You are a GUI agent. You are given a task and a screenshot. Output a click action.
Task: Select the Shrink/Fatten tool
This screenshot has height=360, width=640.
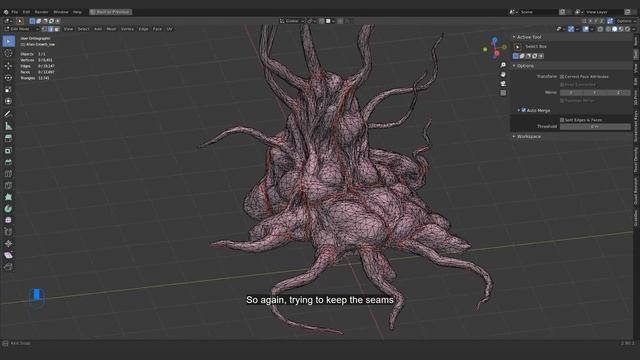click(9, 244)
